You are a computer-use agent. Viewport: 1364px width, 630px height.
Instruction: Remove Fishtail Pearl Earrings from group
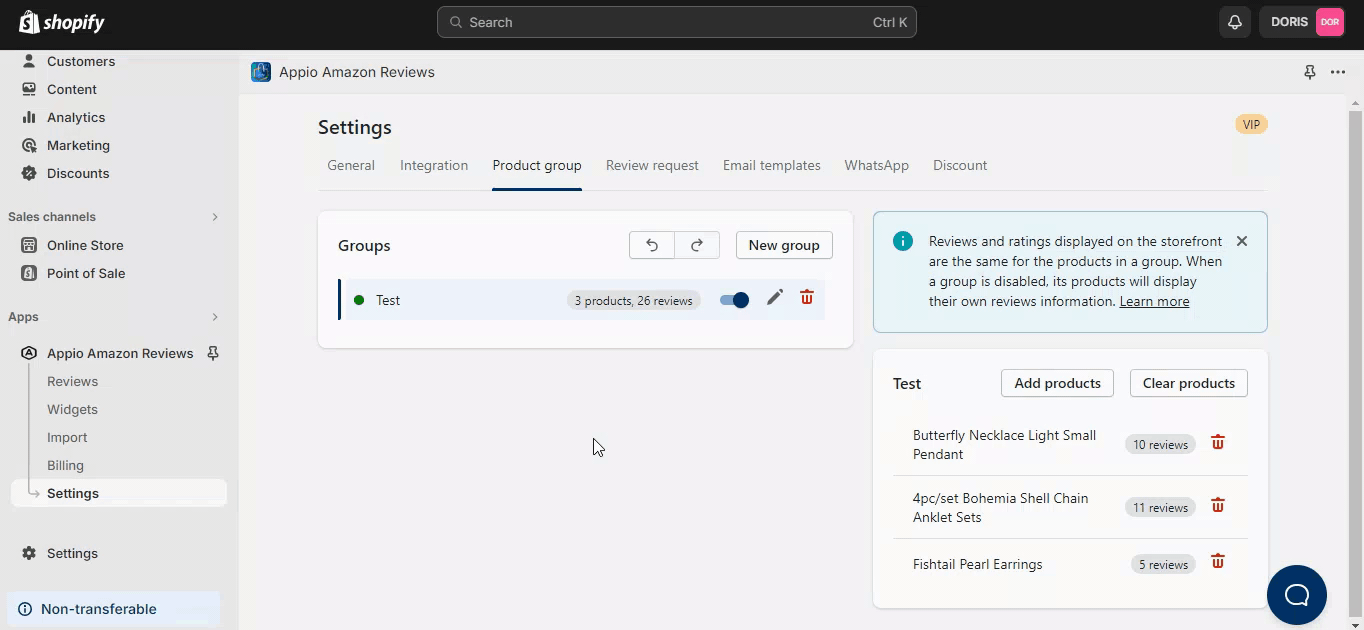pos(1218,562)
